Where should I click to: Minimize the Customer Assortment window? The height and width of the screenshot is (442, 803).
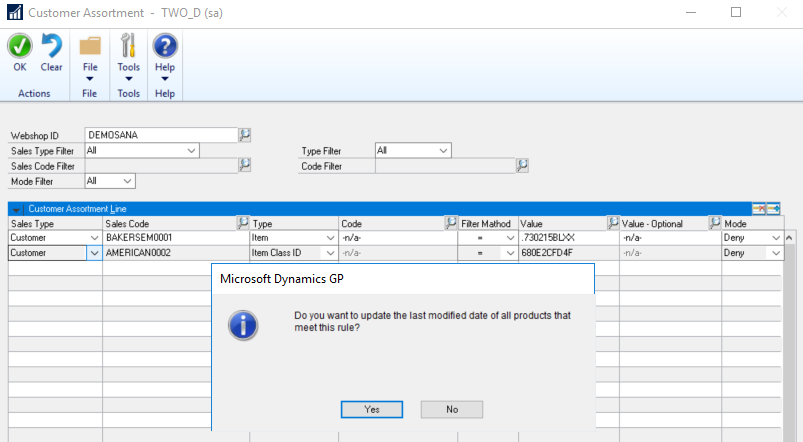pyautogui.click(x=691, y=12)
